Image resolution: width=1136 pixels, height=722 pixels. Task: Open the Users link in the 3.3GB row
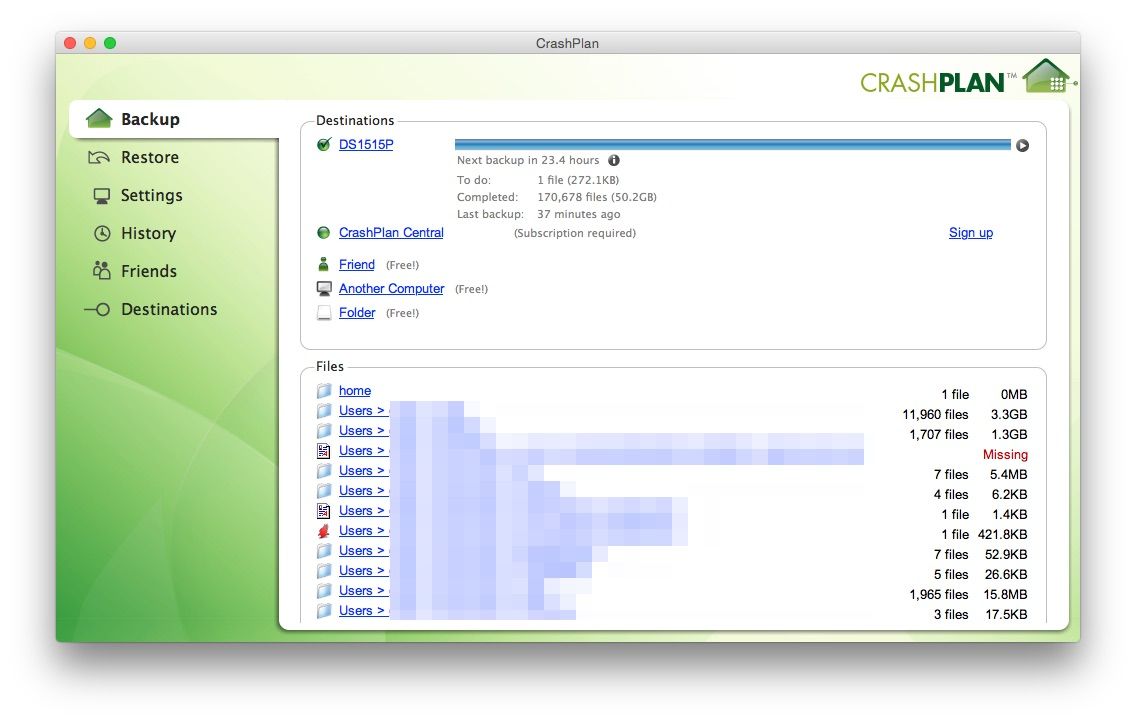(362, 411)
